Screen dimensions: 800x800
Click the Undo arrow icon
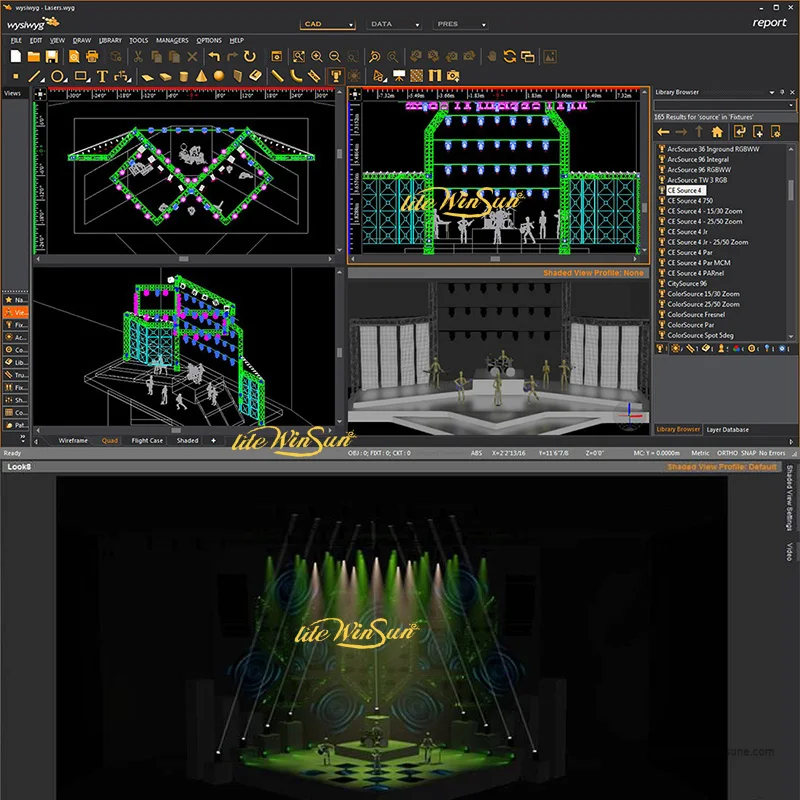[213, 57]
